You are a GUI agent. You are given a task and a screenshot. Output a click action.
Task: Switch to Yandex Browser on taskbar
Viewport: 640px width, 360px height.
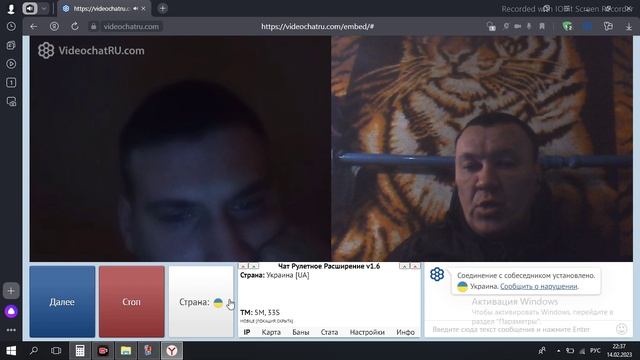(x=172, y=351)
